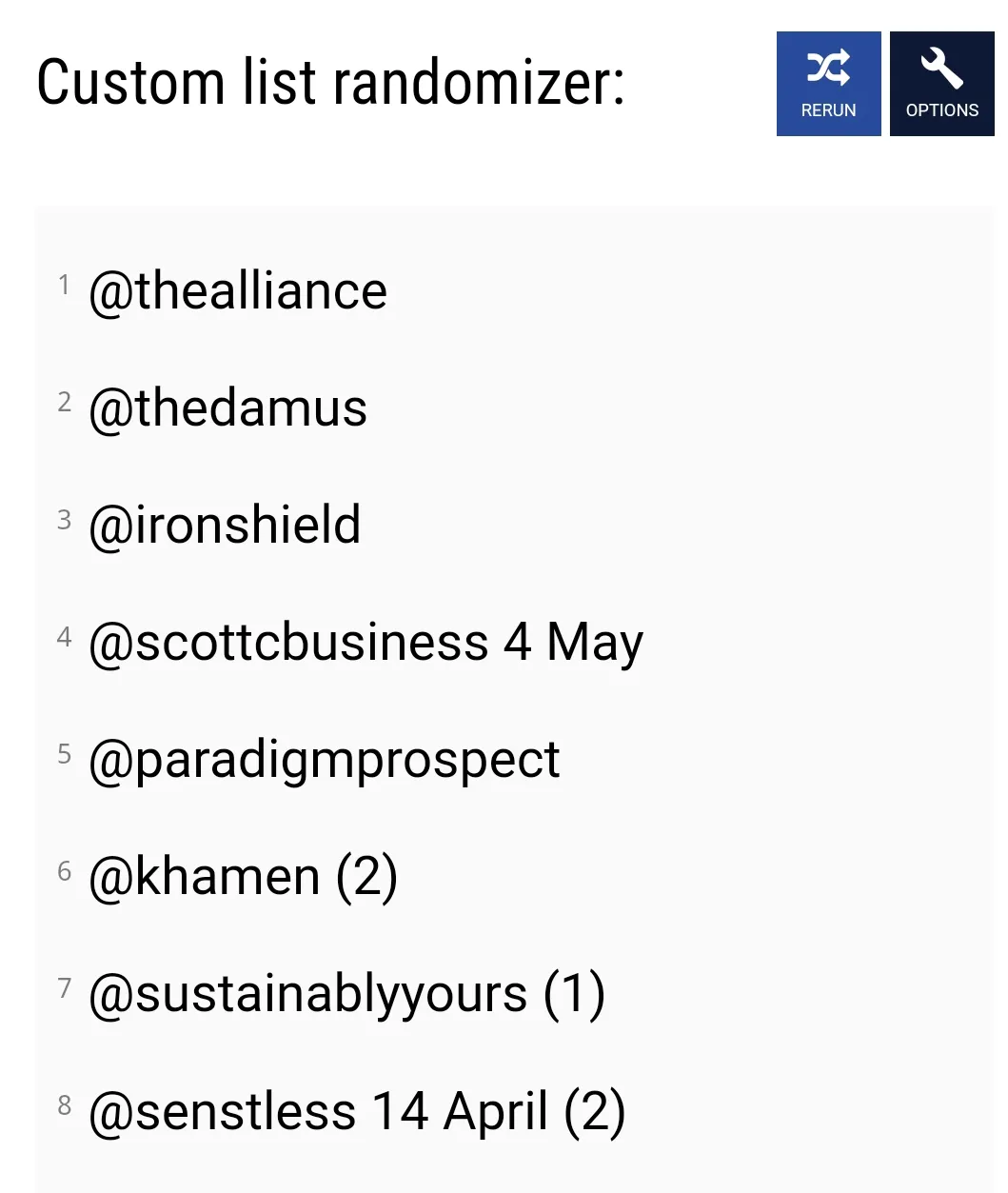1008x1193 pixels.
Task: Select the @khamen (2) entry
Action: [243, 876]
